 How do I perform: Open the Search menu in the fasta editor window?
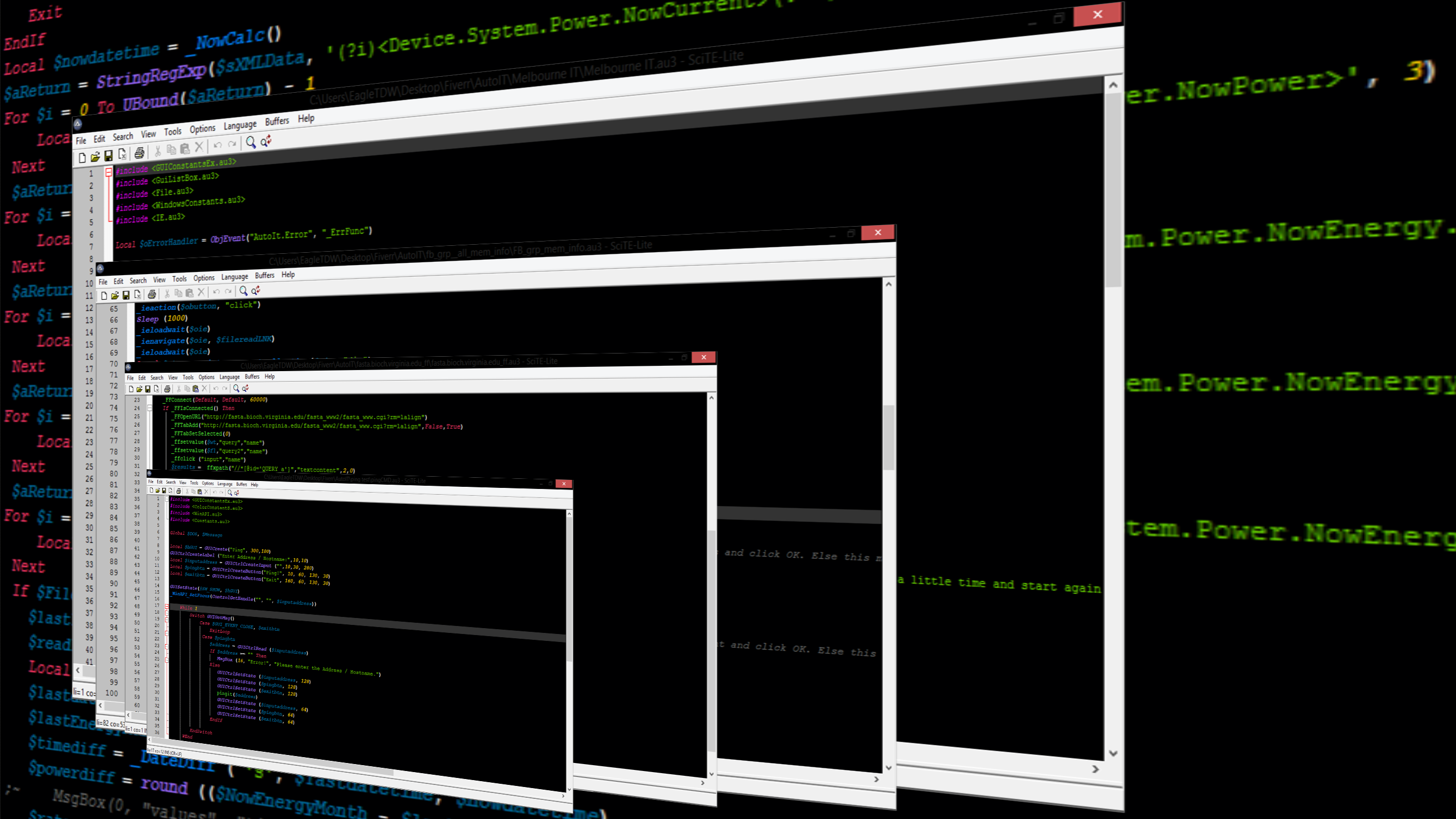[157, 378]
